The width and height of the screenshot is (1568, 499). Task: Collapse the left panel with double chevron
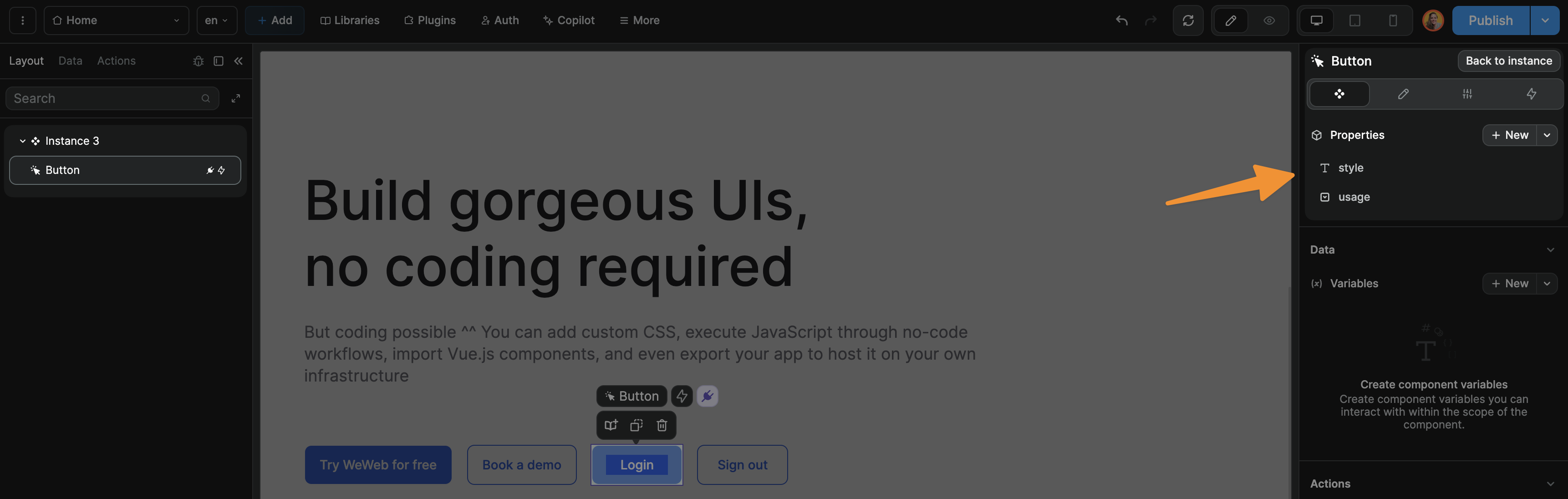click(x=239, y=61)
